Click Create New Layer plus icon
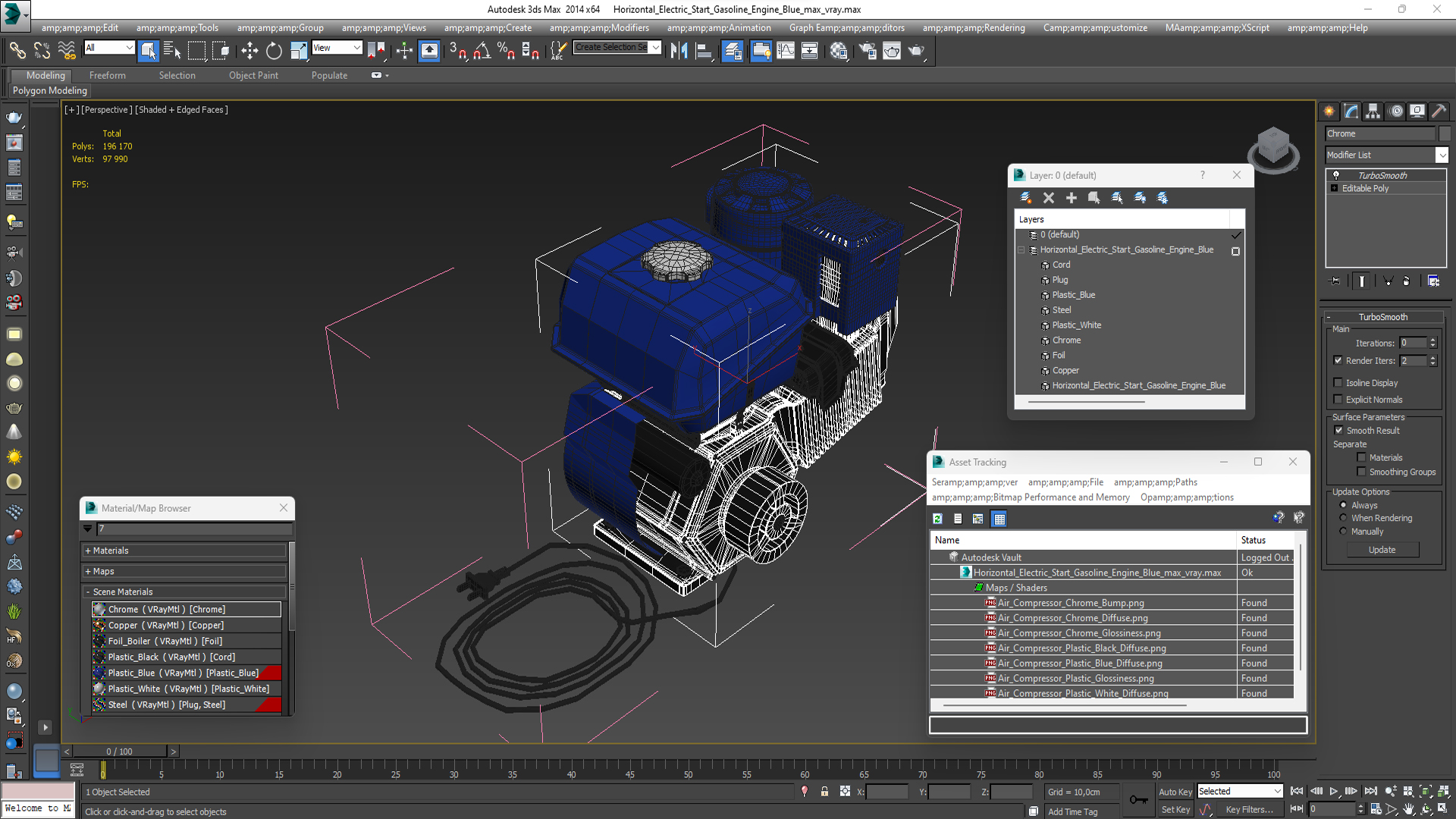This screenshot has width=1456, height=819. [x=1072, y=198]
